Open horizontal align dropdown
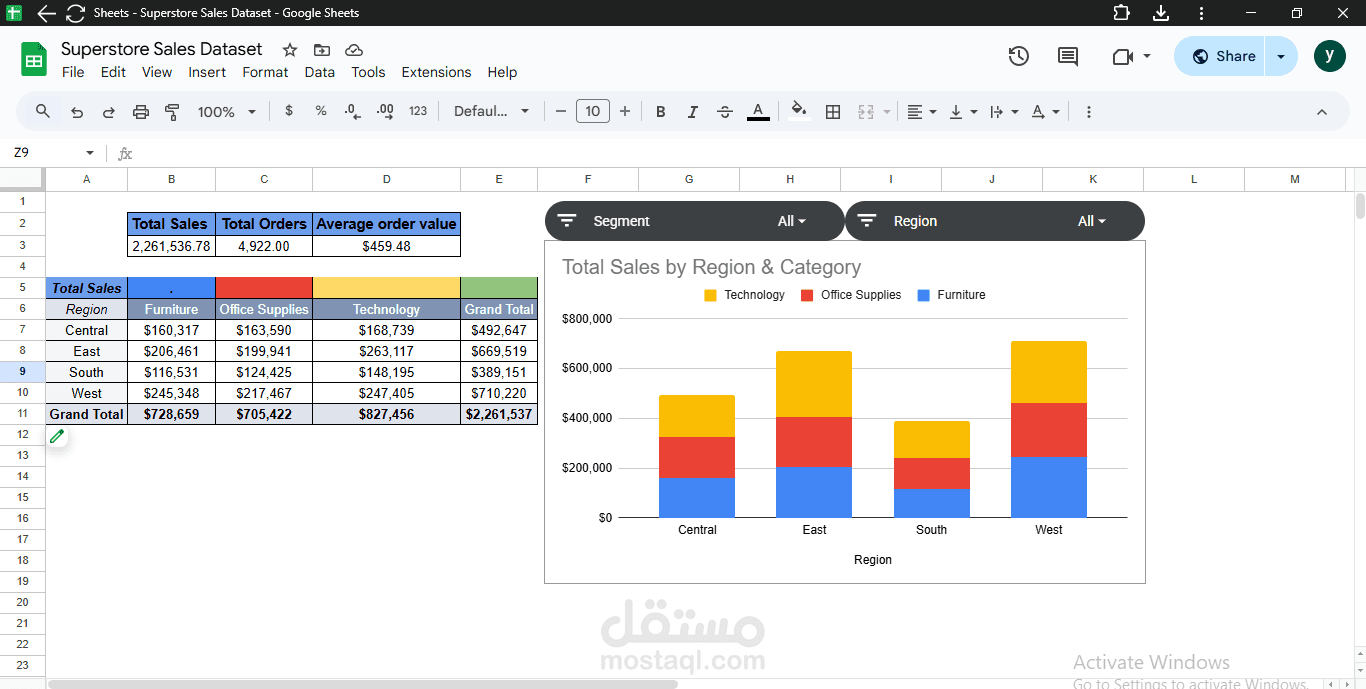 pos(921,112)
